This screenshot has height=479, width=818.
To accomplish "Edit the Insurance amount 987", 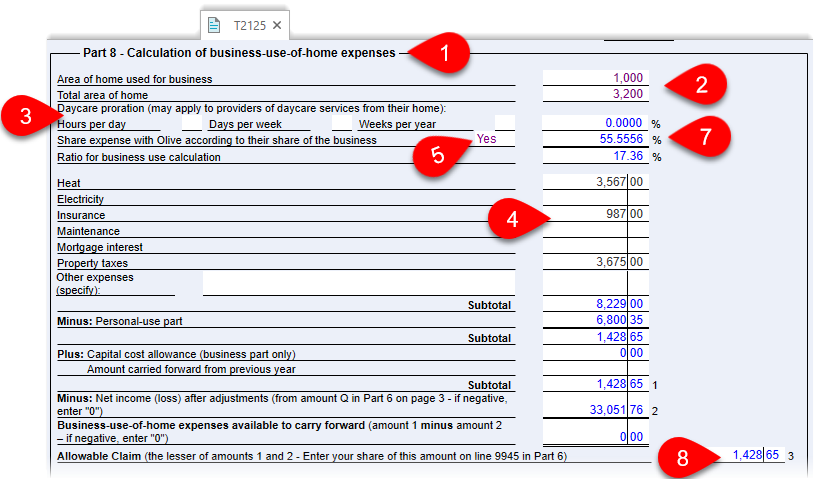I will click(x=595, y=214).
